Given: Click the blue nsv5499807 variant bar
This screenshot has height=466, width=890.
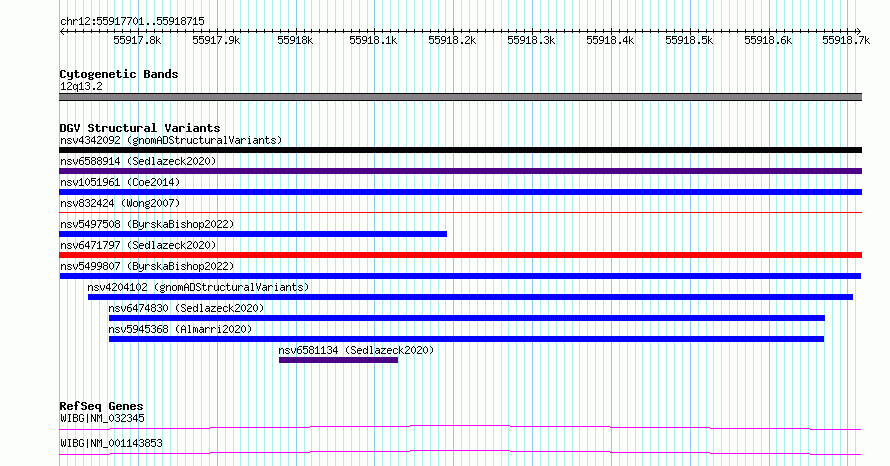Looking at the screenshot, I should pyautogui.click(x=460, y=276).
